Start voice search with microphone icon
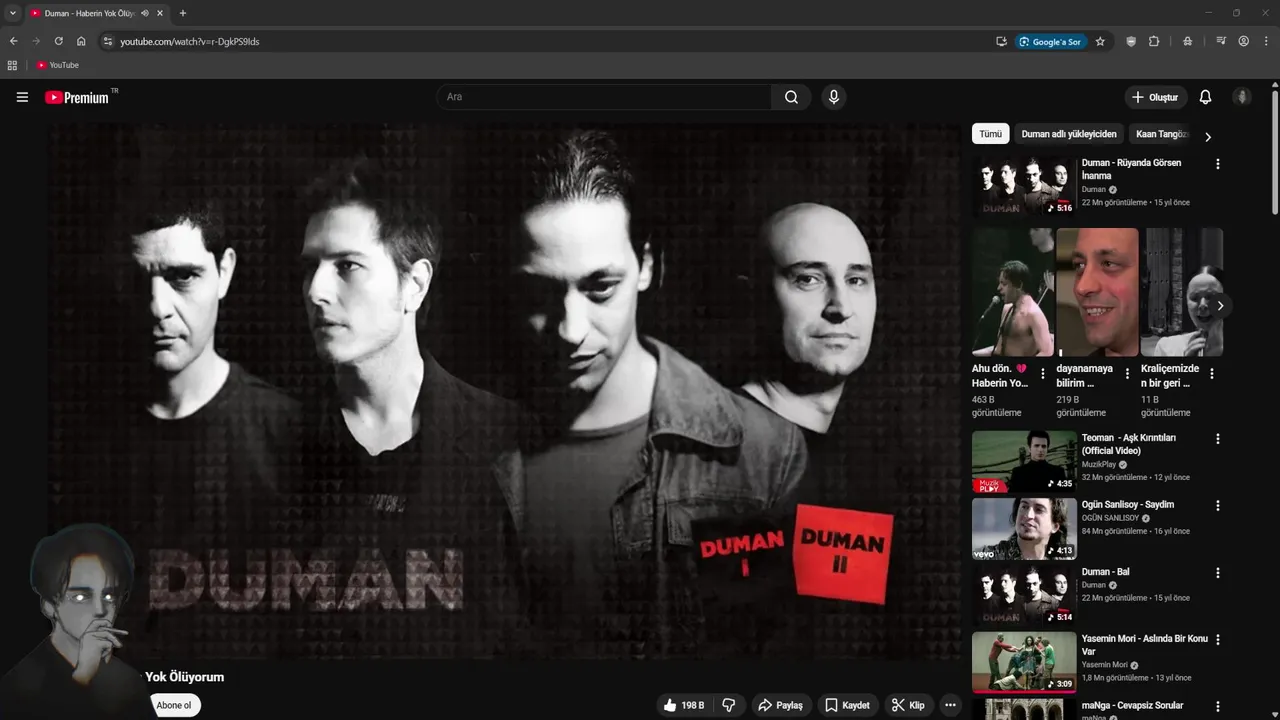 833,97
